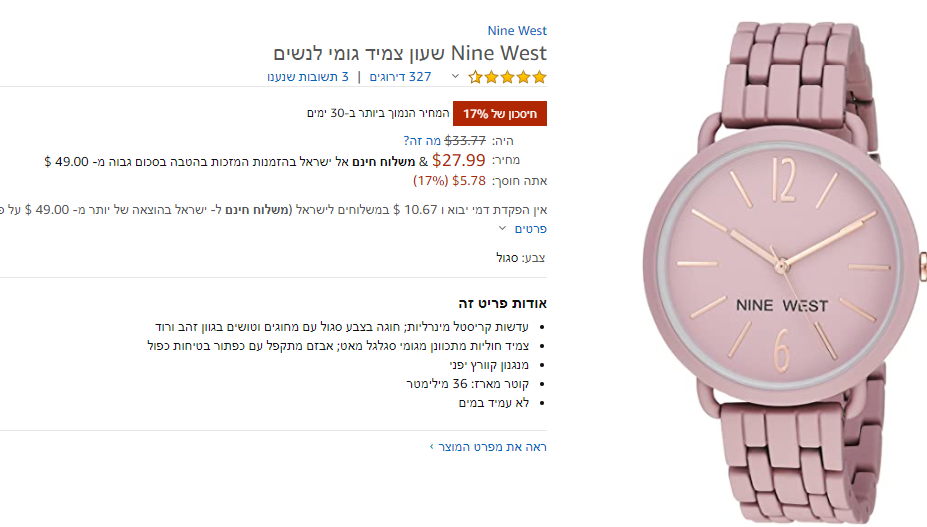Click the small arrow beside the product specs link
The height and width of the screenshot is (527, 927).
432,446
